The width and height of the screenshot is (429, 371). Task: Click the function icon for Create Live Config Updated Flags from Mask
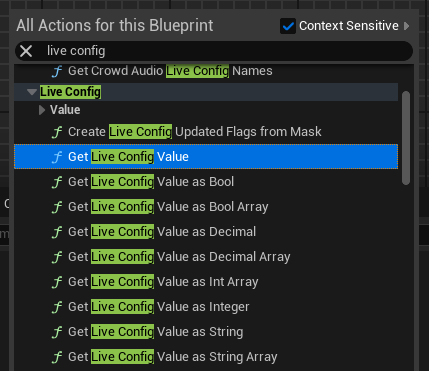coord(57,132)
